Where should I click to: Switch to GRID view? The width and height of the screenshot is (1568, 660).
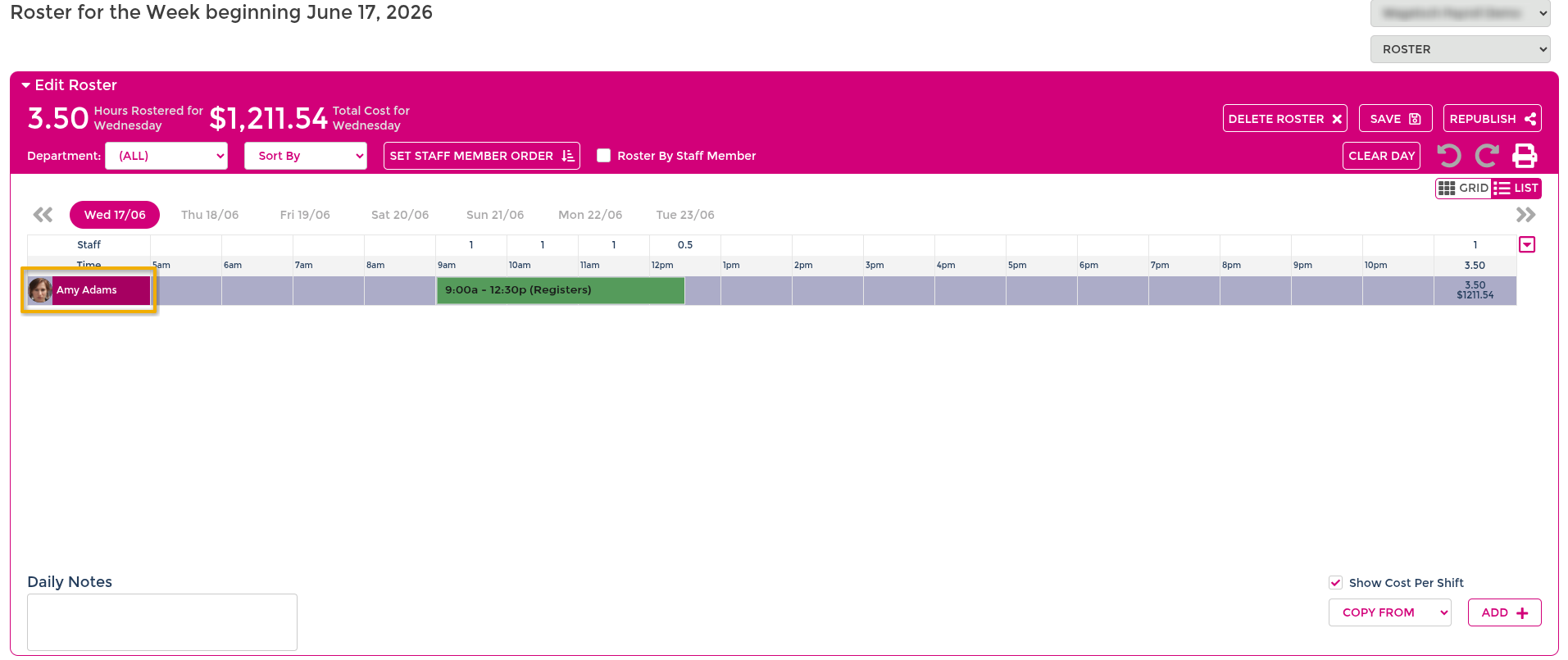click(x=1463, y=189)
